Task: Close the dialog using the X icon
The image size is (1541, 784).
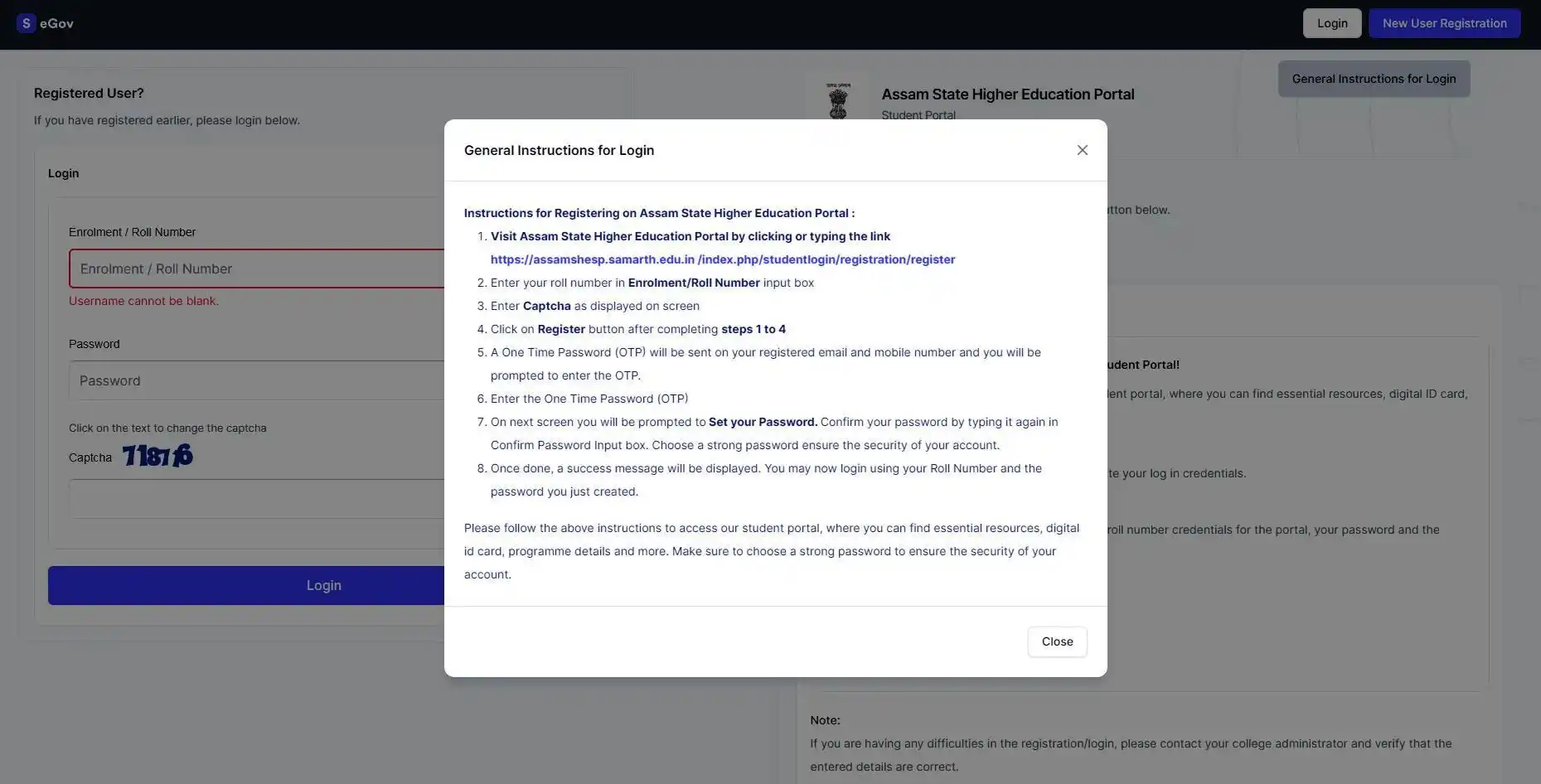Action: point(1082,150)
